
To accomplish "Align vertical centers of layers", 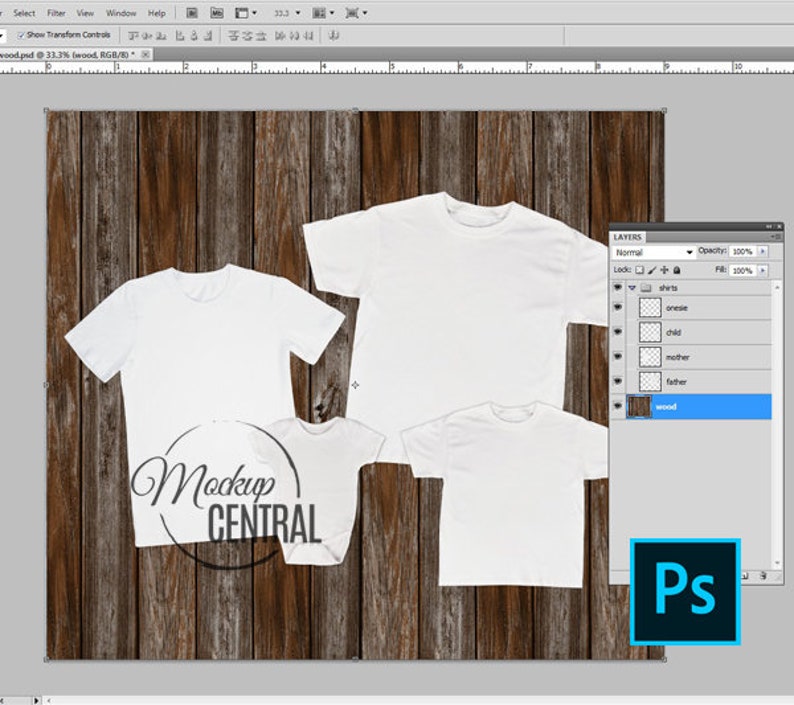I will [x=147, y=35].
